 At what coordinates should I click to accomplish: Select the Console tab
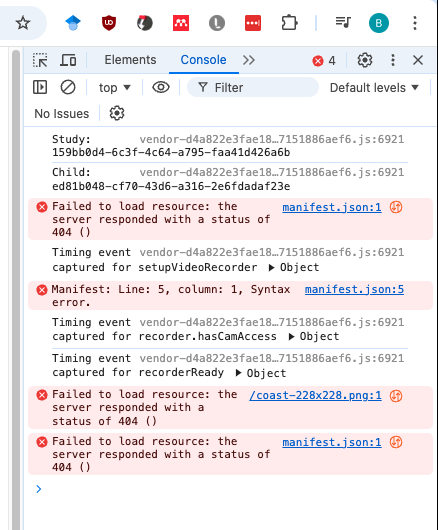point(203,60)
